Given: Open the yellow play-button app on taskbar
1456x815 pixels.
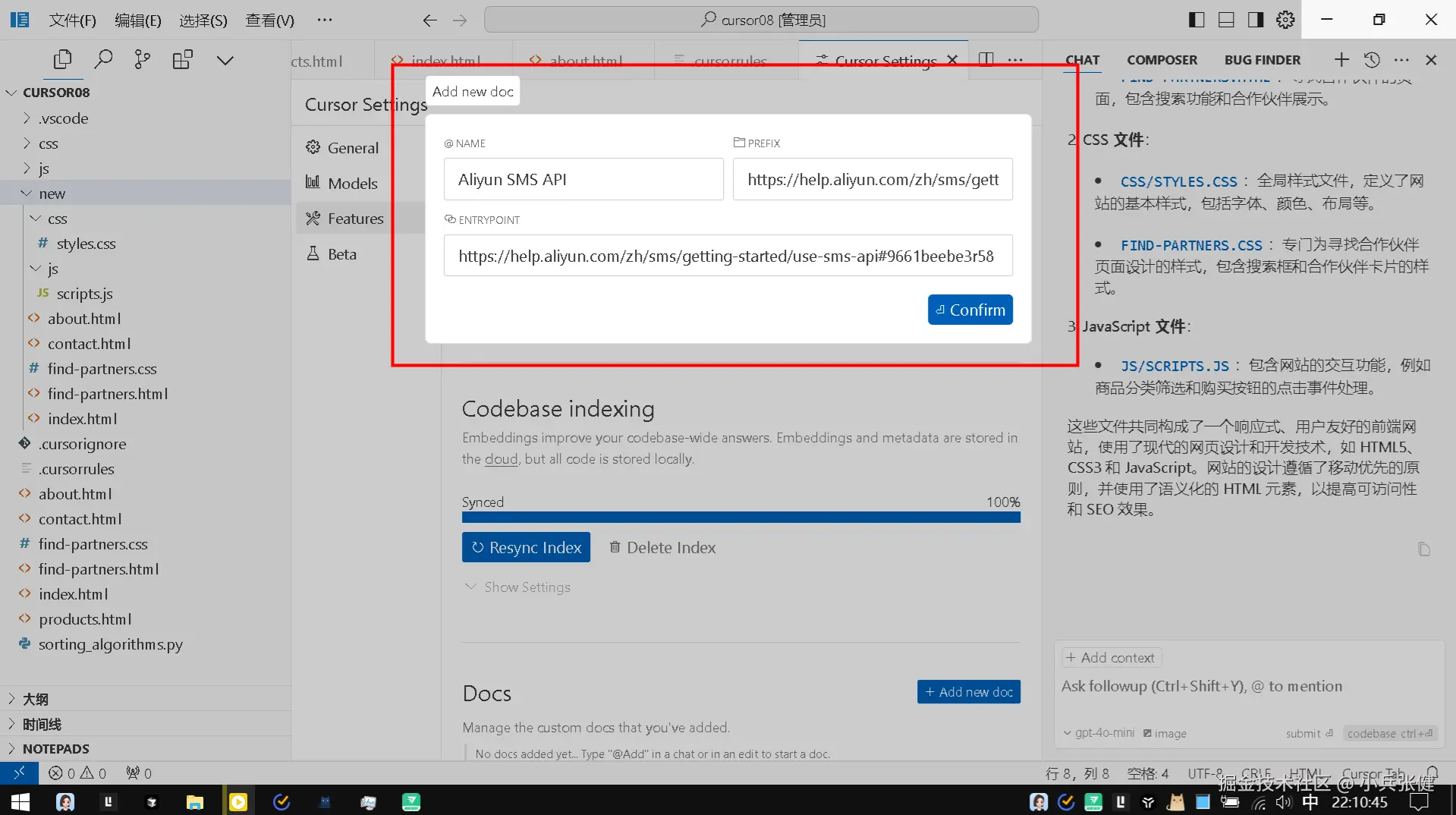Looking at the screenshot, I should point(238,801).
